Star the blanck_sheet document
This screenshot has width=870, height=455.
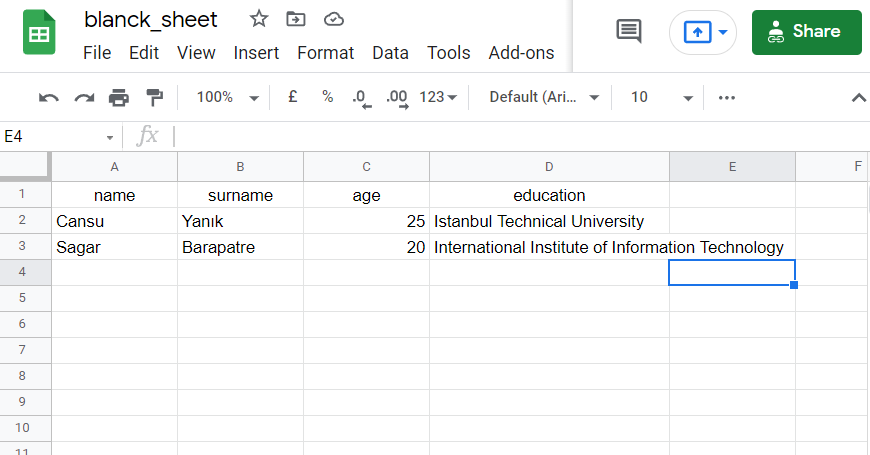pos(259,19)
